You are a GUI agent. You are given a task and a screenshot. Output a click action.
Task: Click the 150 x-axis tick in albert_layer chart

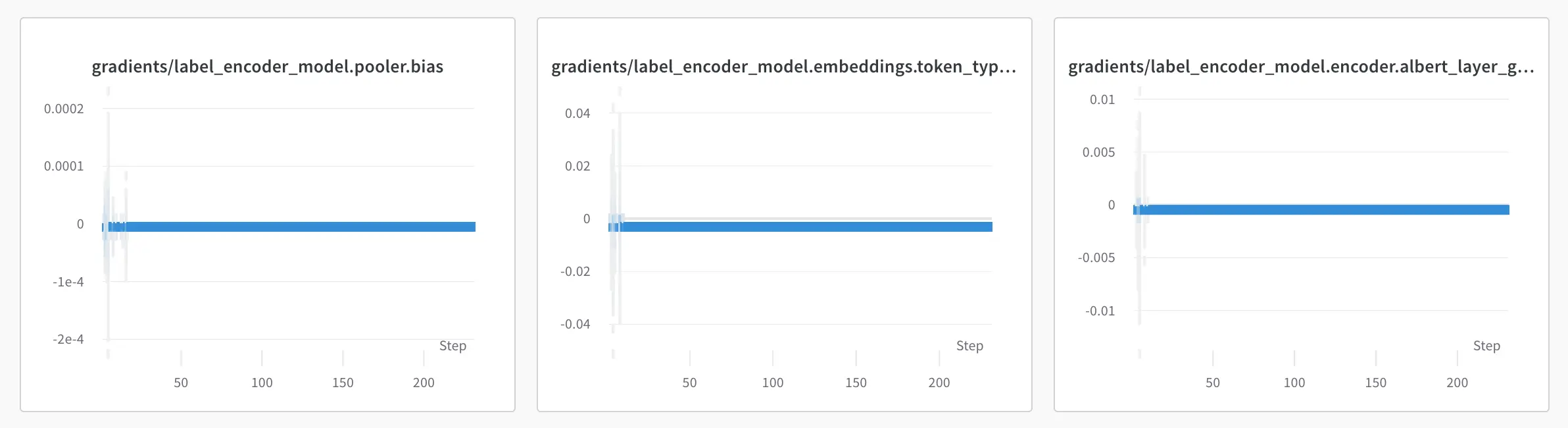tap(1375, 383)
